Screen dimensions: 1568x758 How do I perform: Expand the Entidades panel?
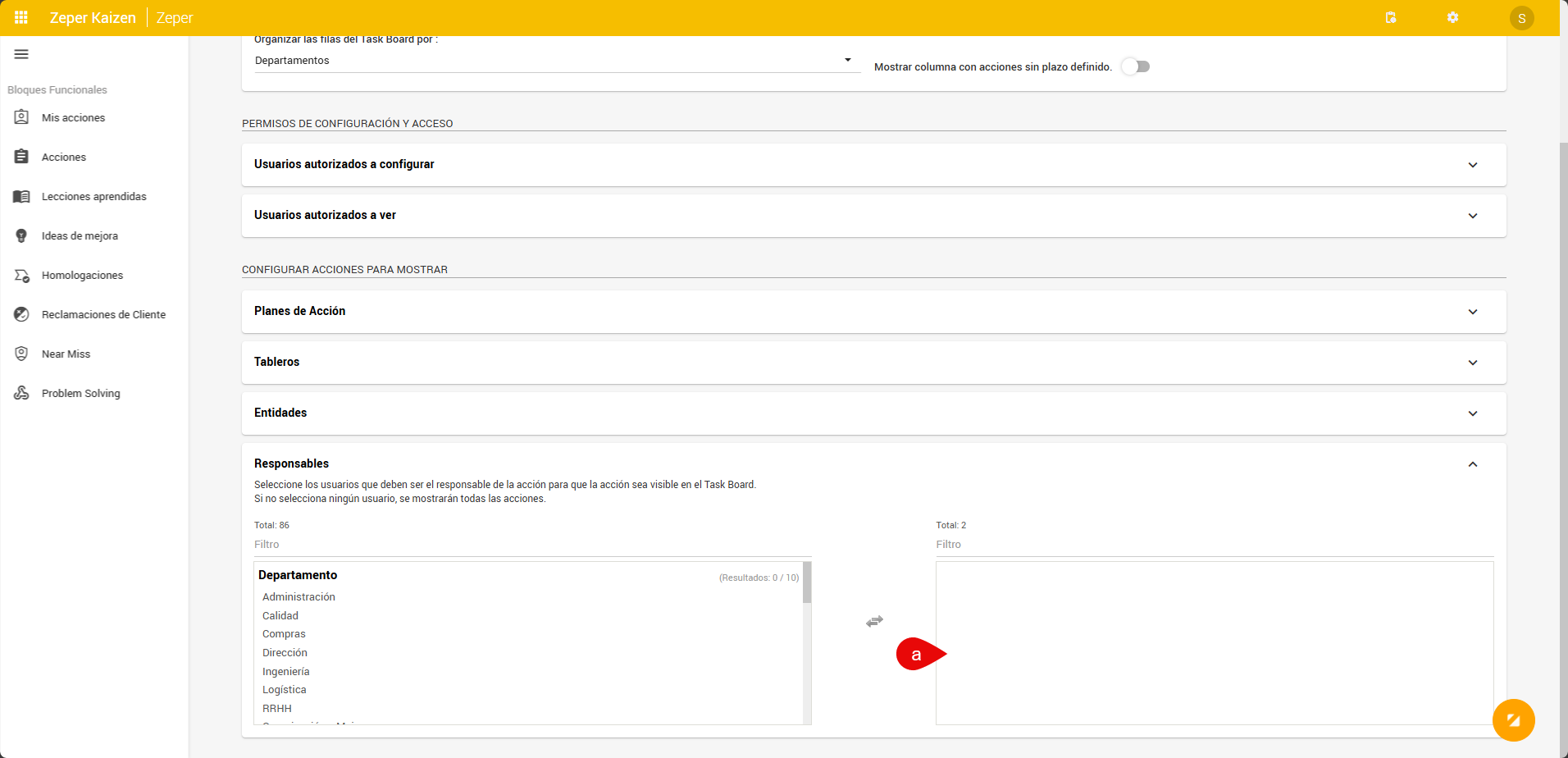(873, 413)
